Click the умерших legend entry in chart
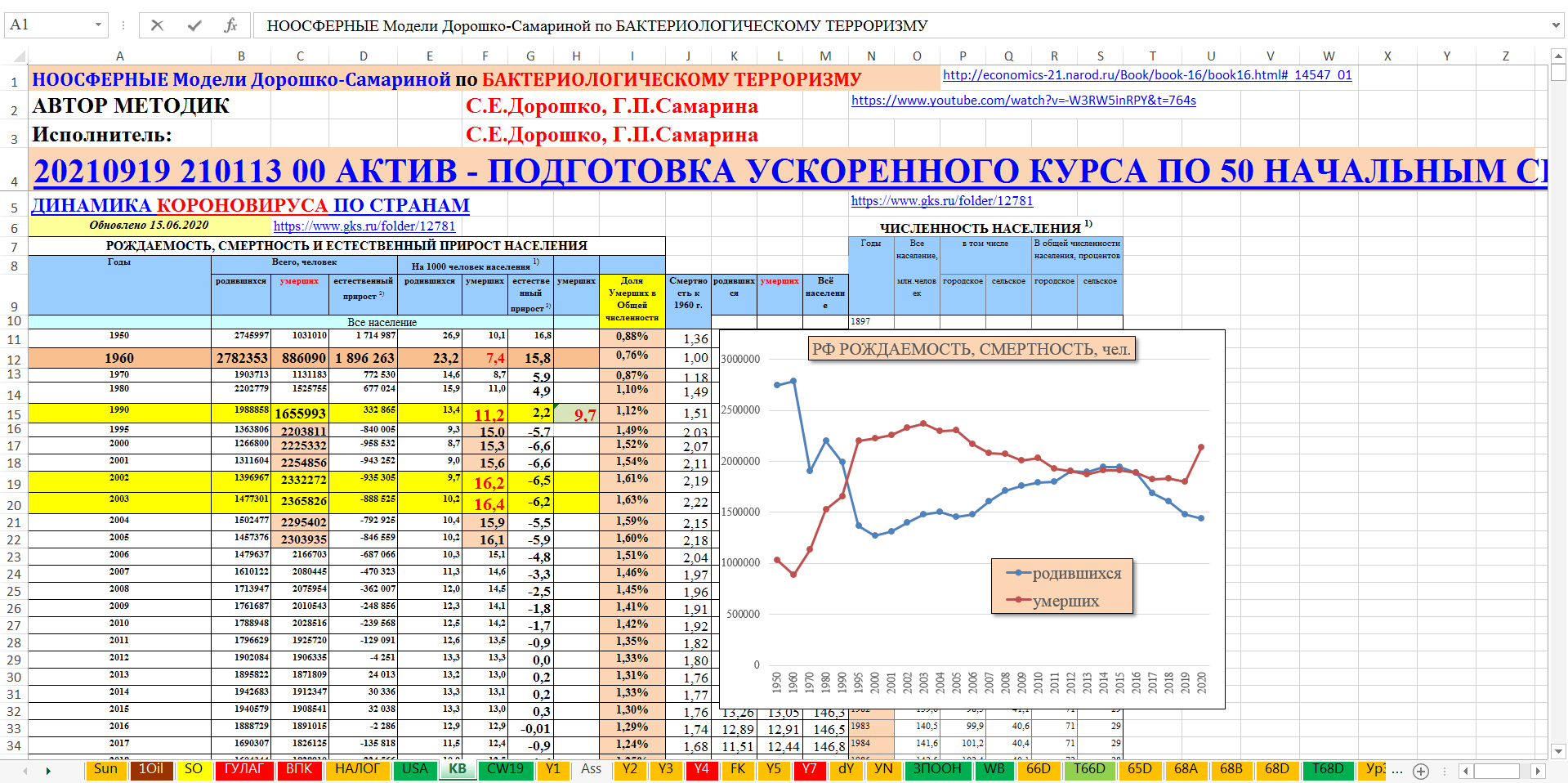The height and width of the screenshot is (783, 1568). pyautogui.click(x=1065, y=602)
